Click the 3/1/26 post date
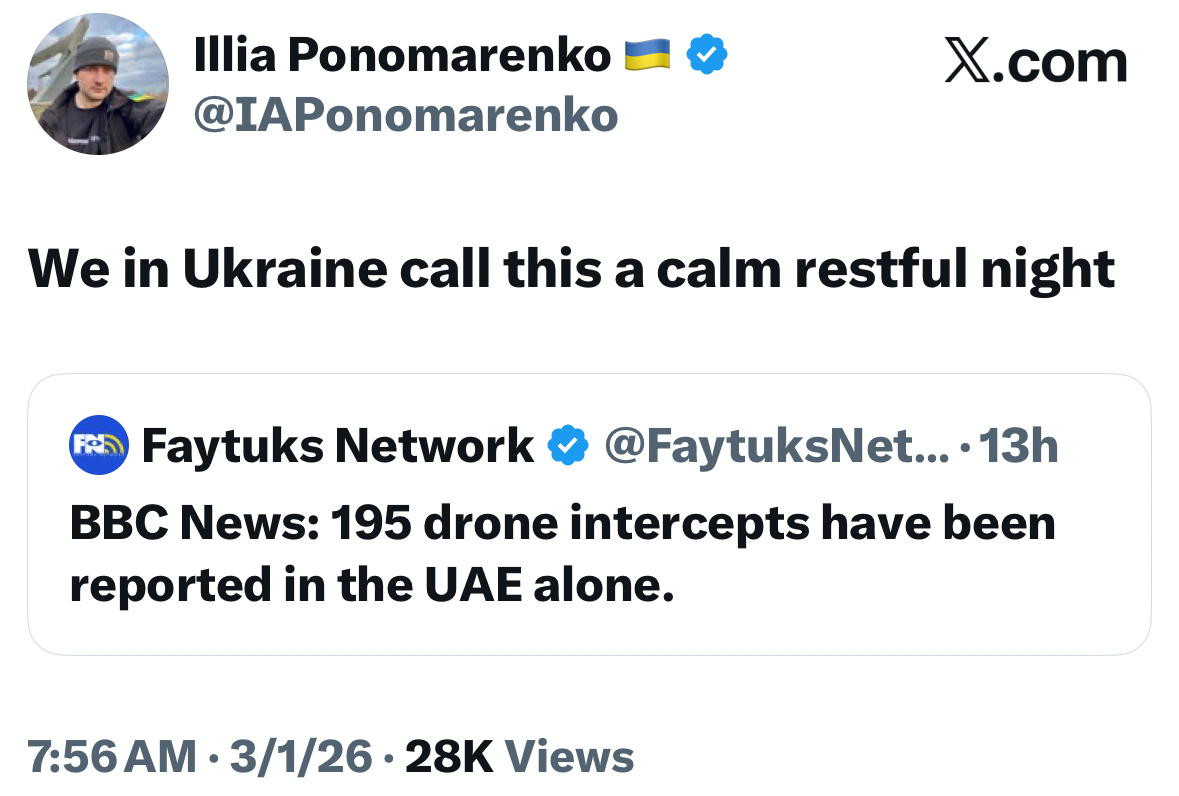The height and width of the screenshot is (796, 1179). (300, 756)
